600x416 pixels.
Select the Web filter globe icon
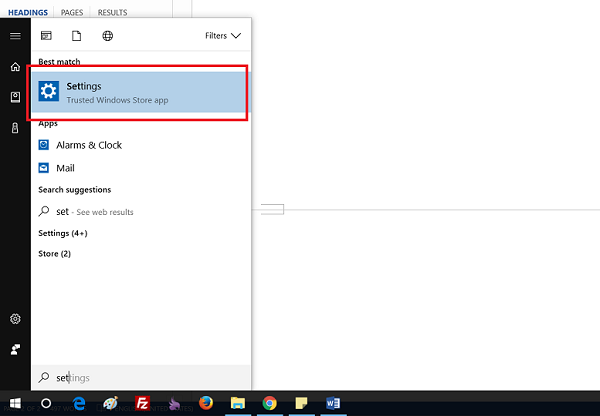pyautogui.click(x=107, y=36)
